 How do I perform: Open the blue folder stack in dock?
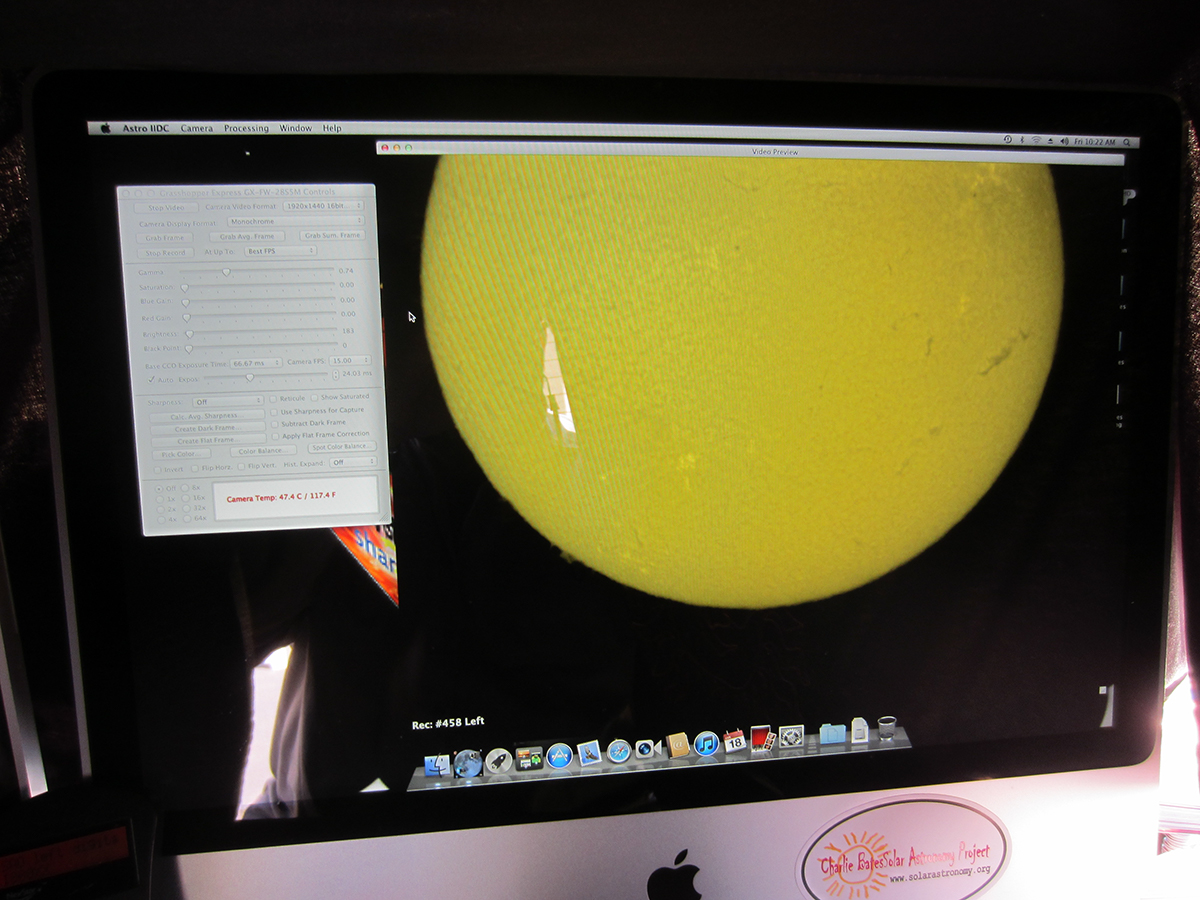[x=832, y=732]
